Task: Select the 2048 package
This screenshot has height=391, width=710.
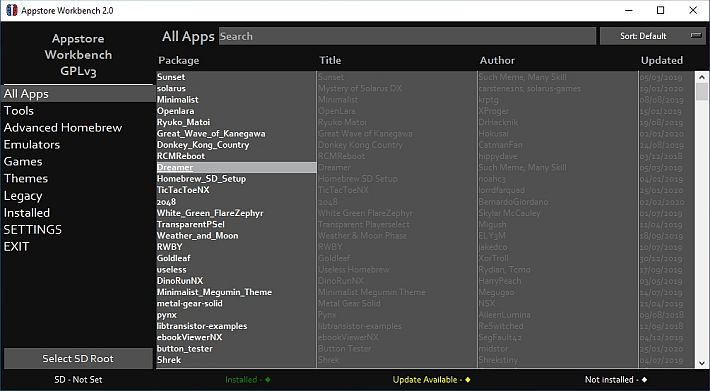Action: (236, 202)
